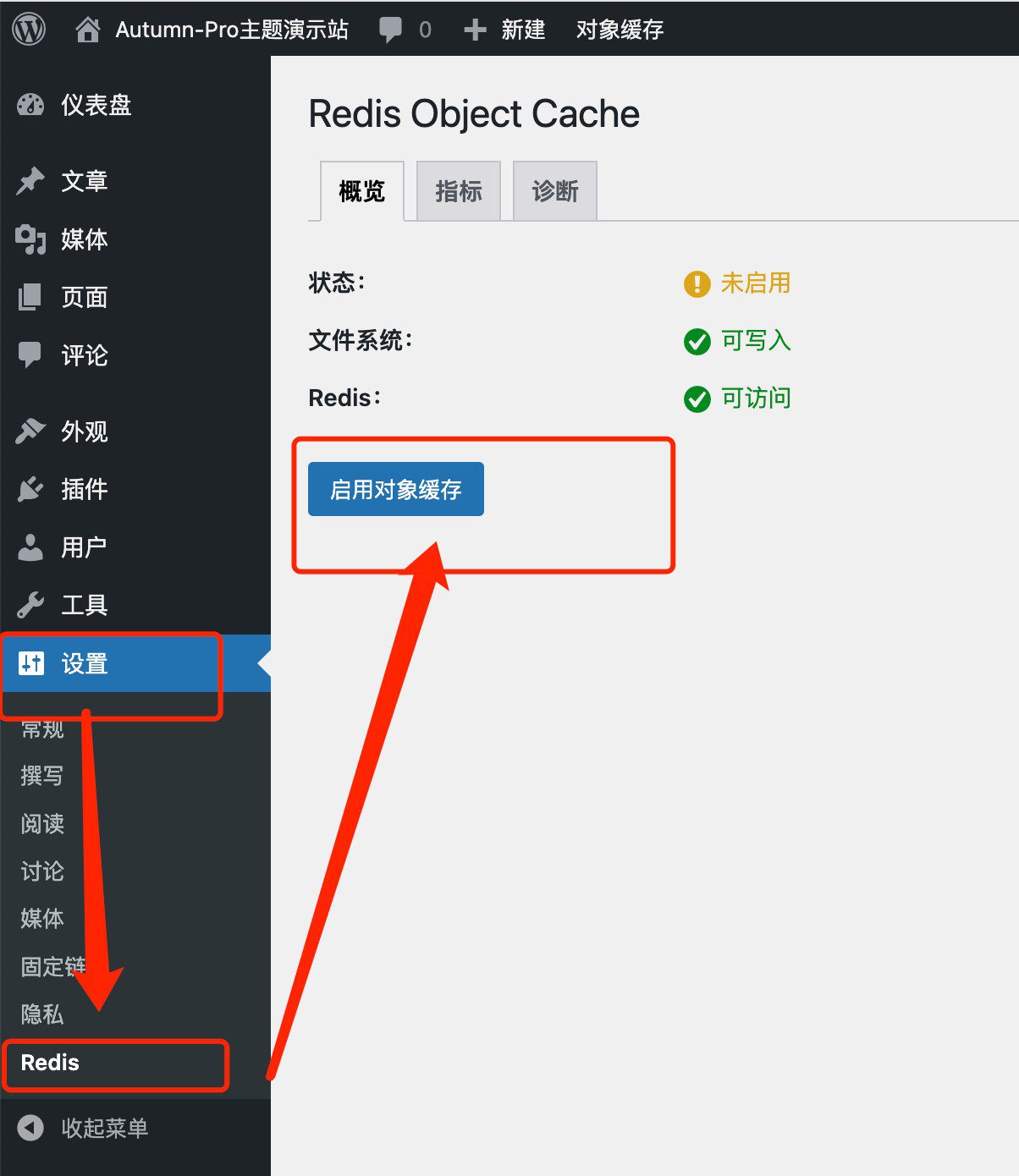
Task: Open the 媒体 media icon in sidebar
Action: [30, 239]
